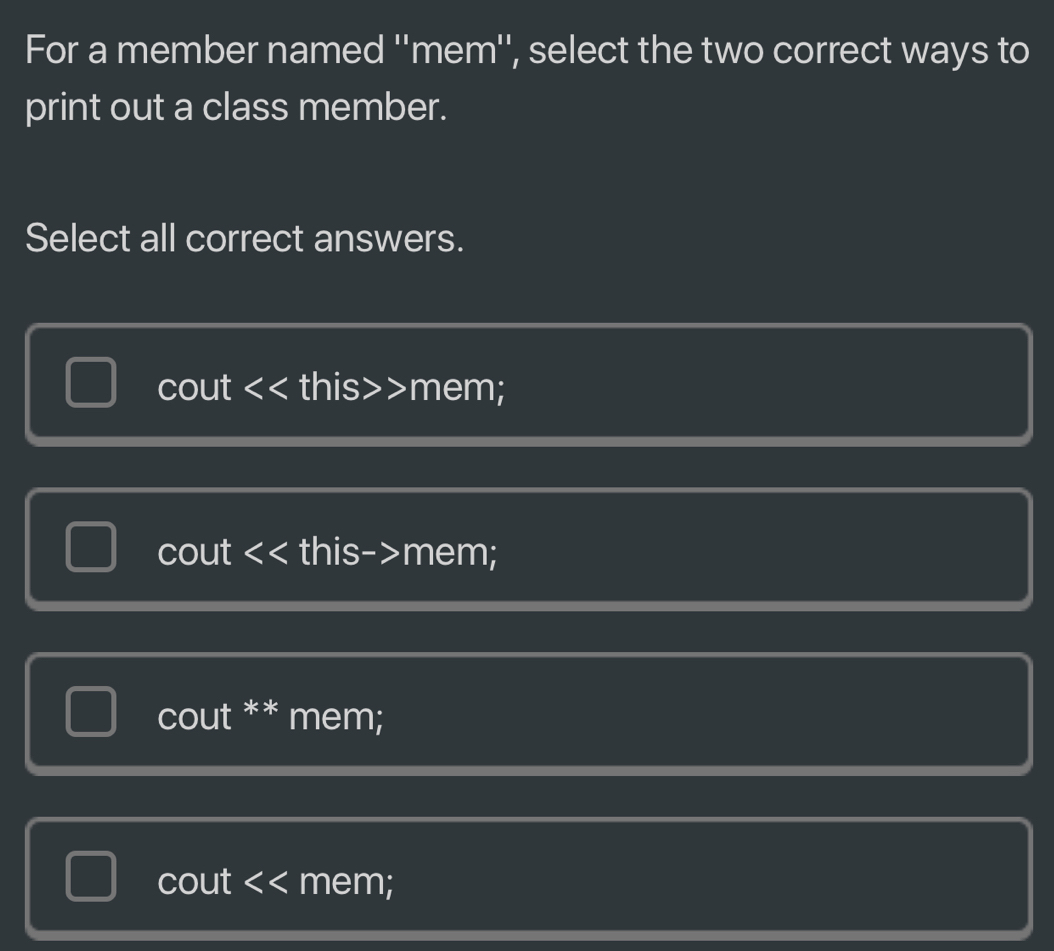
Task: Click the '**' symbols in the third option
Action: point(260,711)
